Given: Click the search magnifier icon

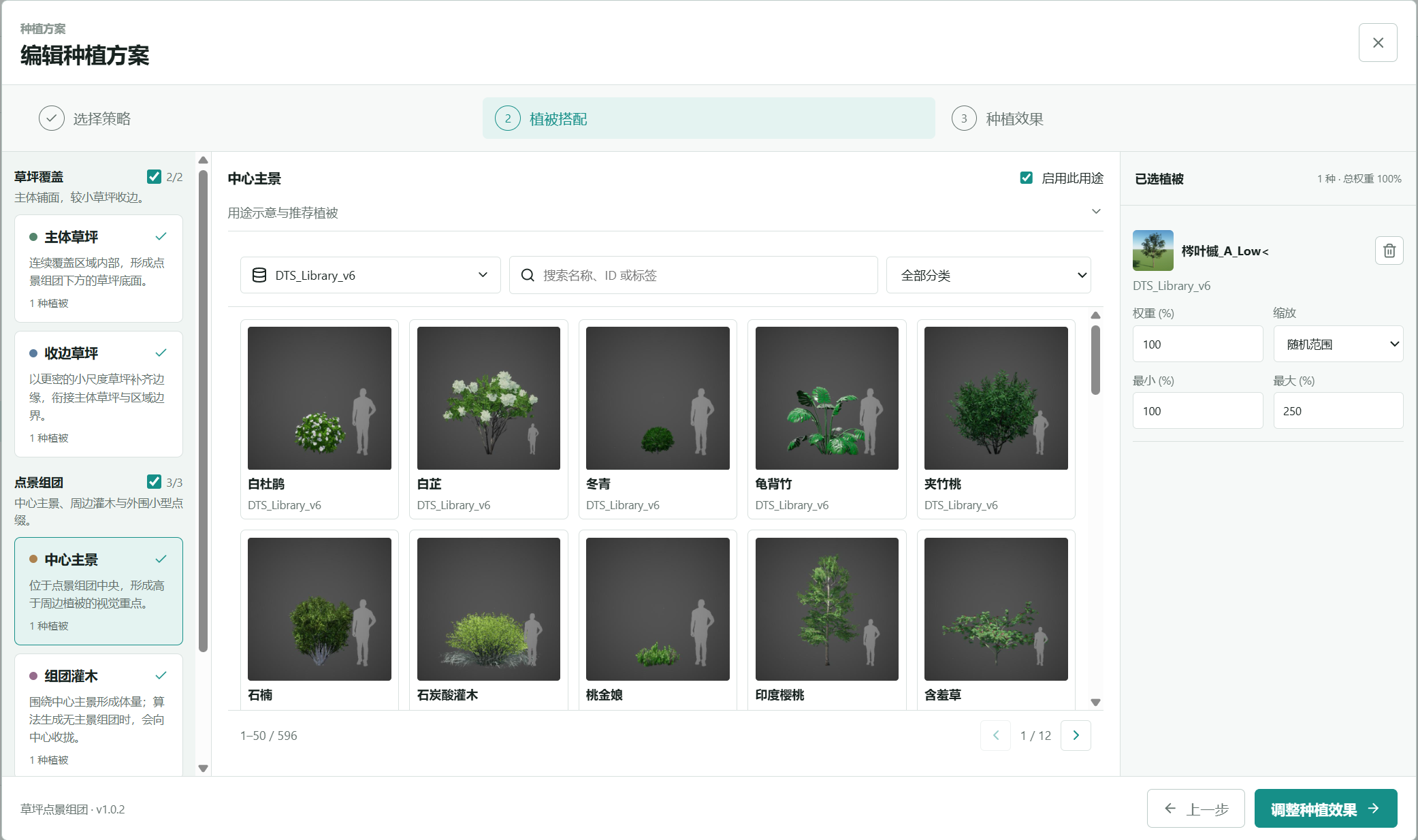Looking at the screenshot, I should 528,275.
